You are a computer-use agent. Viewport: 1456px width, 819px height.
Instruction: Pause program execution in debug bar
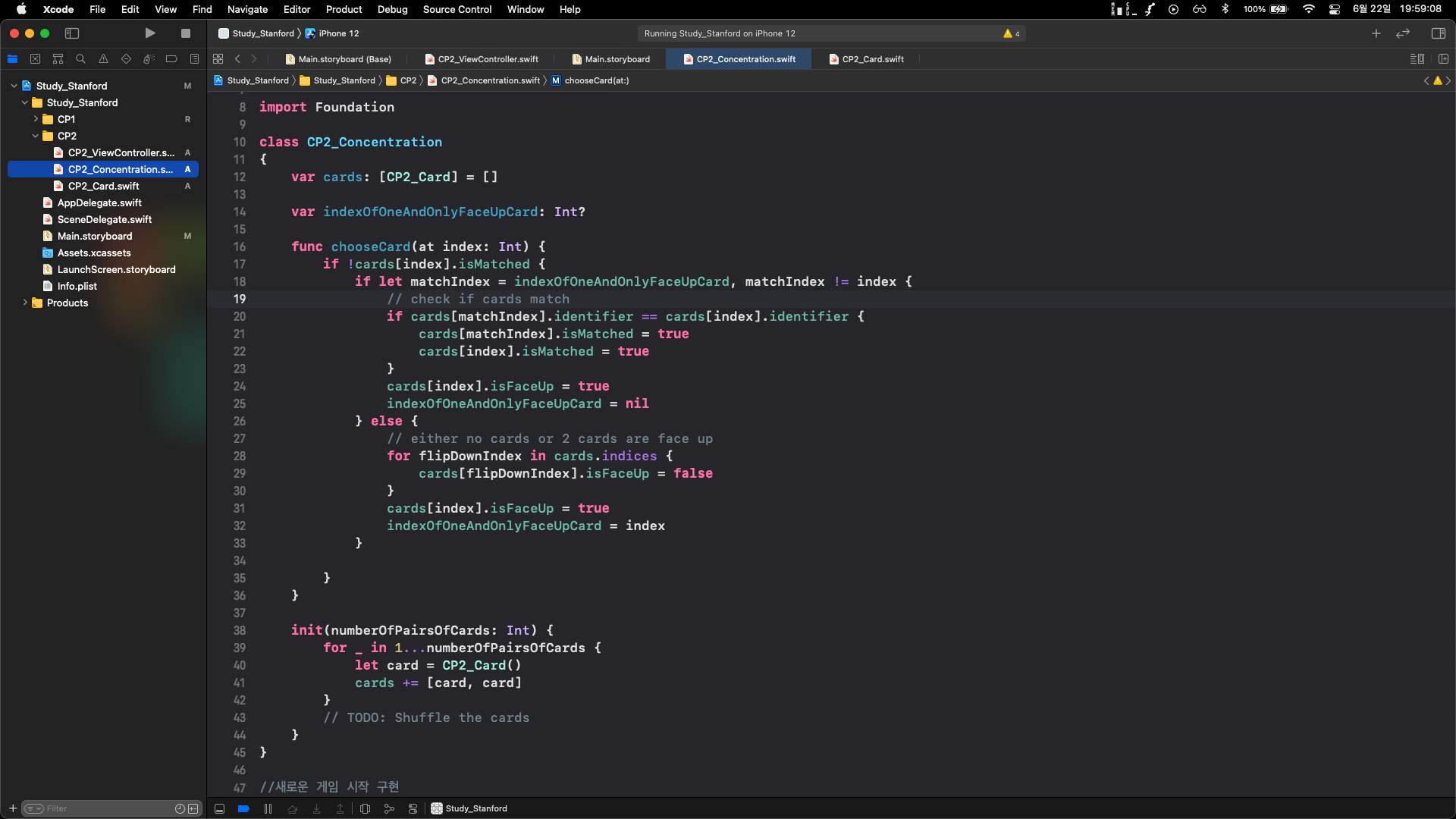tap(268, 808)
